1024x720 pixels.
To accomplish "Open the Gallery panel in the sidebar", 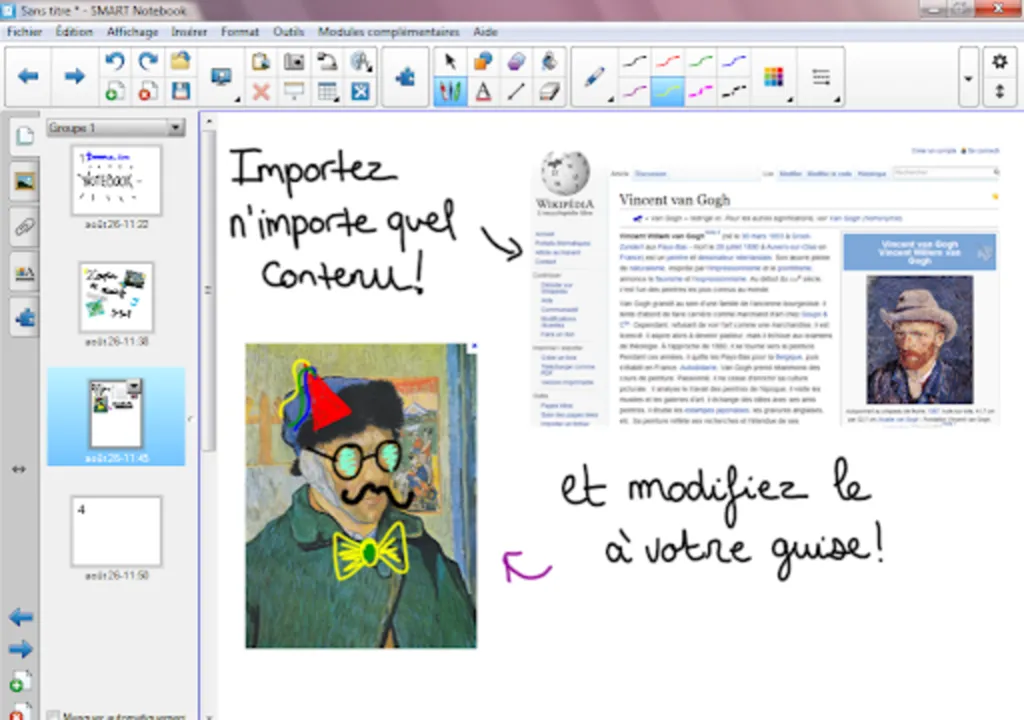I will (x=22, y=182).
